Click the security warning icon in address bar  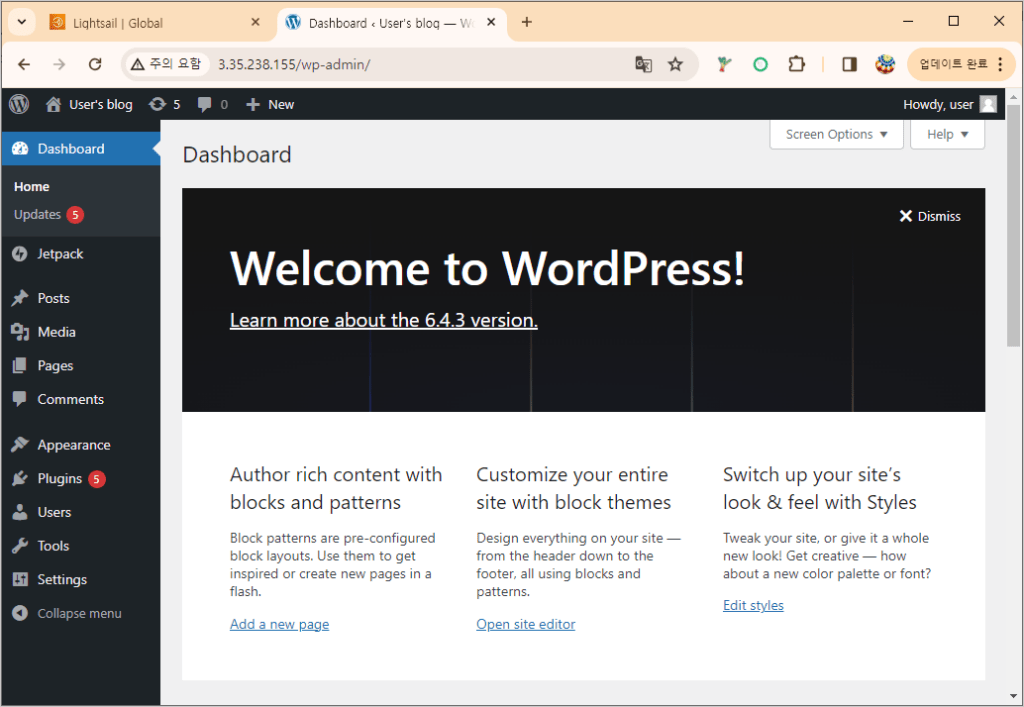137,64
